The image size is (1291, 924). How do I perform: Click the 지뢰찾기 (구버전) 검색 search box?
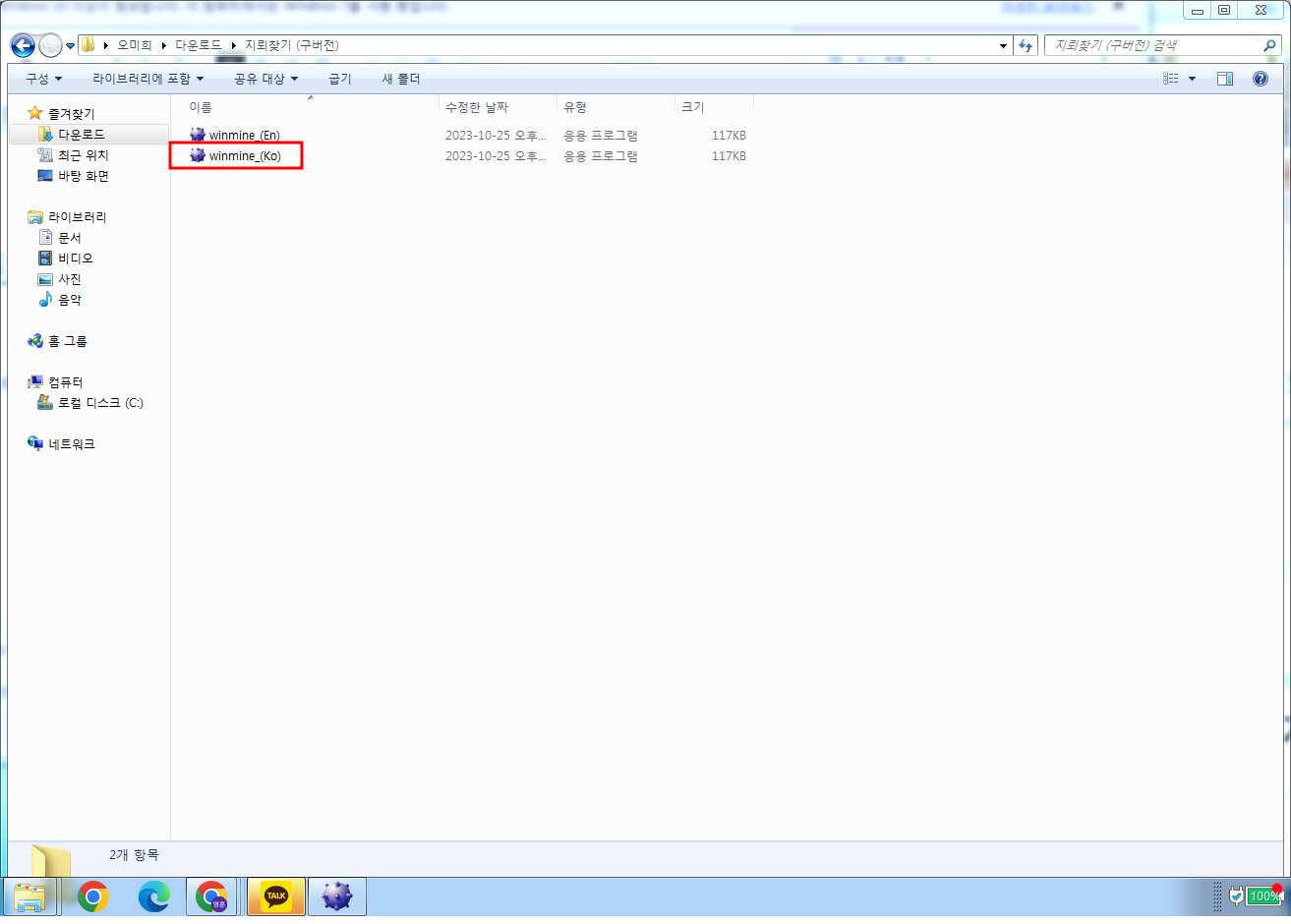pyautogui.click(x=1155, y=45)
